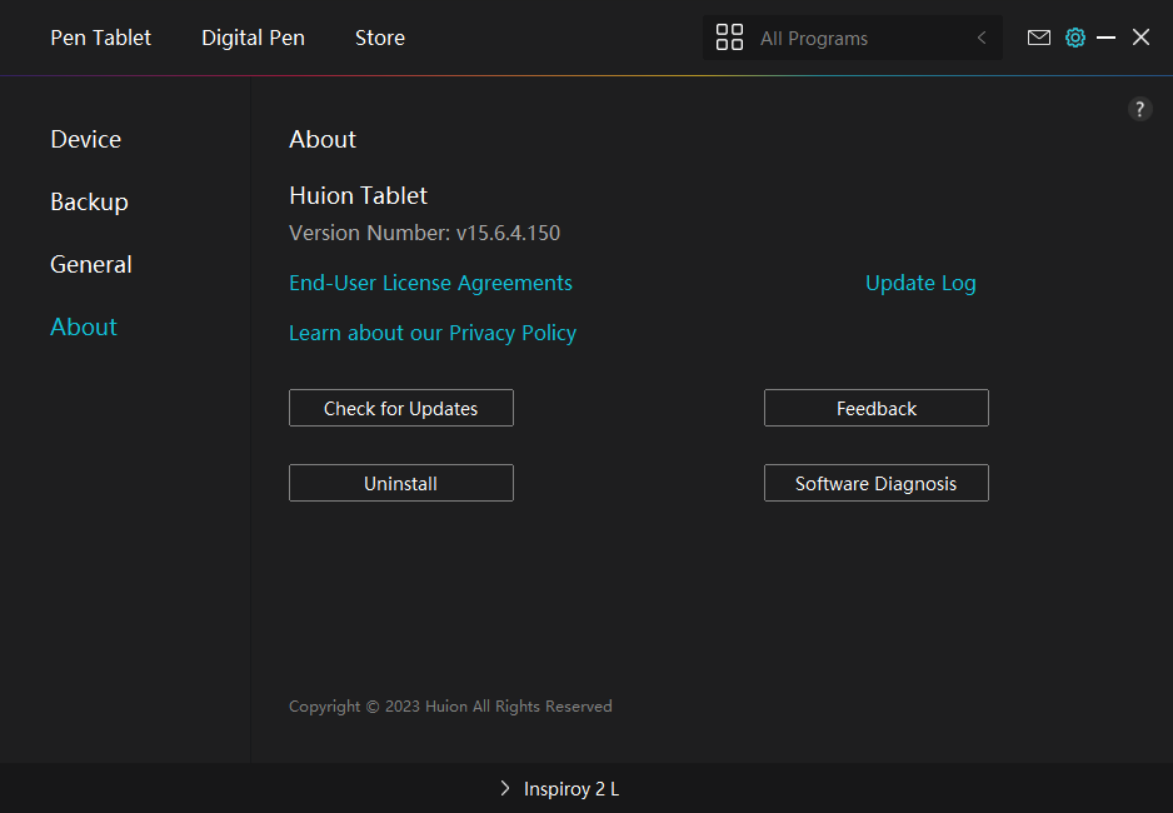Click the settings gear icon
The width and height of the screenshot is (1173, 813).
[1075, 38]
